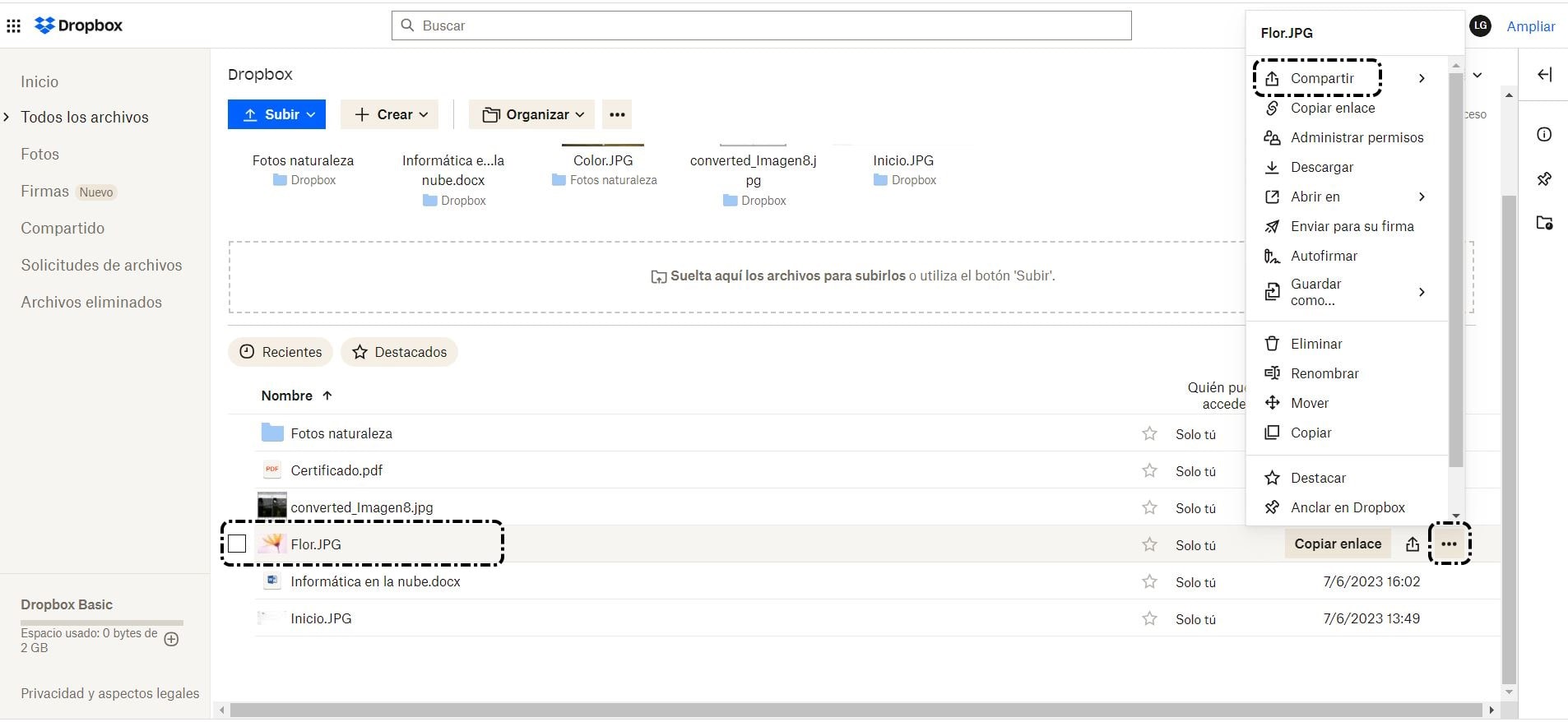Expand the Guardar como submenu arrow
Image resolution: width=1568 pixels, height=722 pixels.
[x=1422, y=292]
